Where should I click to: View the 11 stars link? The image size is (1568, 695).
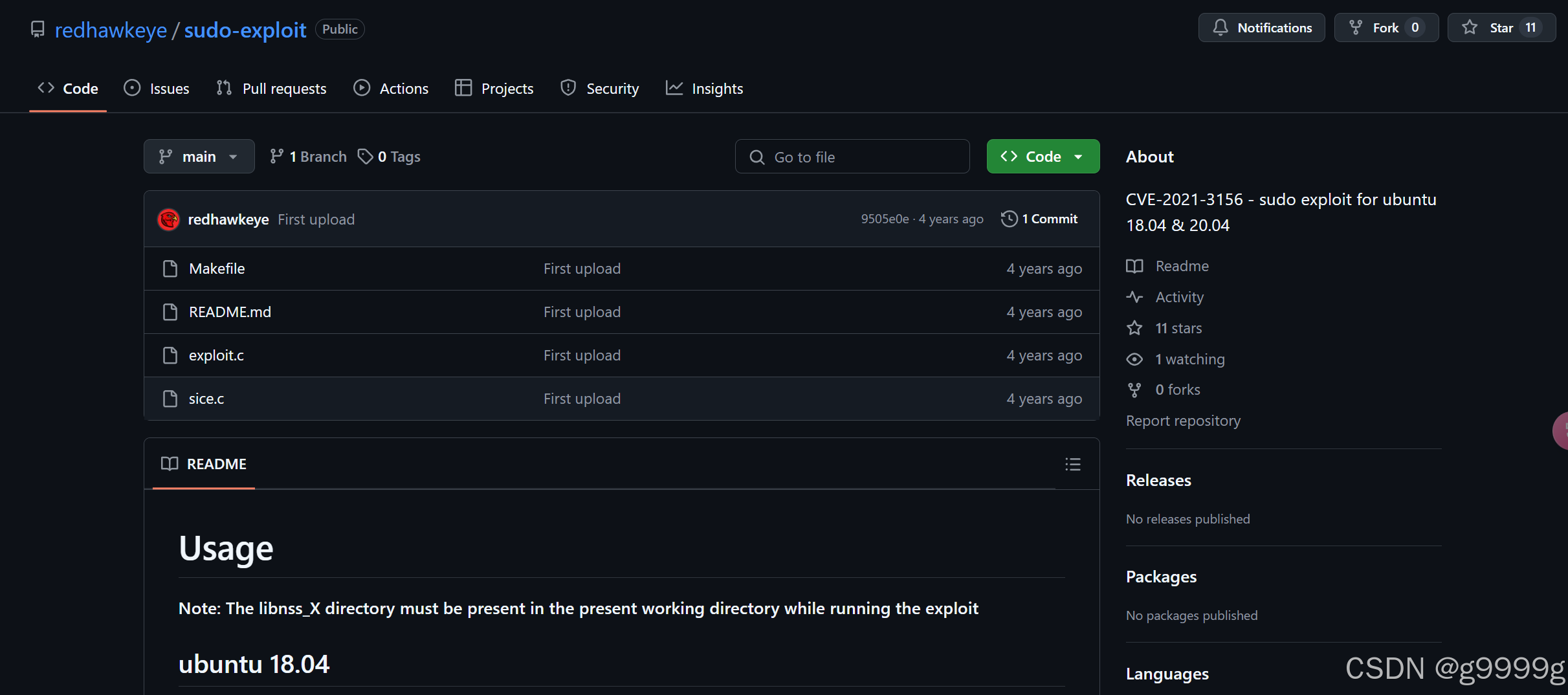coord(1178,328)
